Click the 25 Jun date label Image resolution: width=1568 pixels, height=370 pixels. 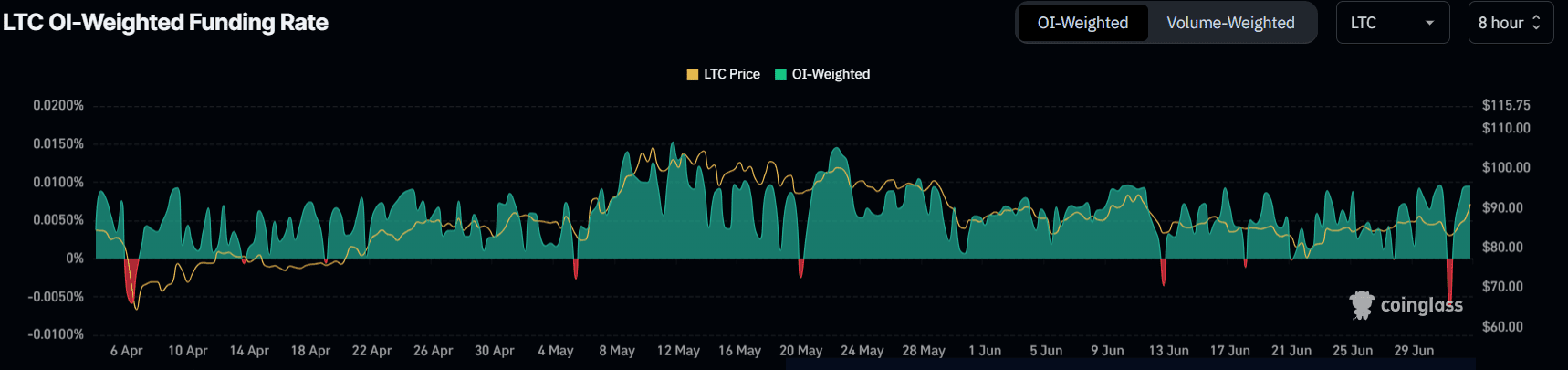click(1353, 351)
